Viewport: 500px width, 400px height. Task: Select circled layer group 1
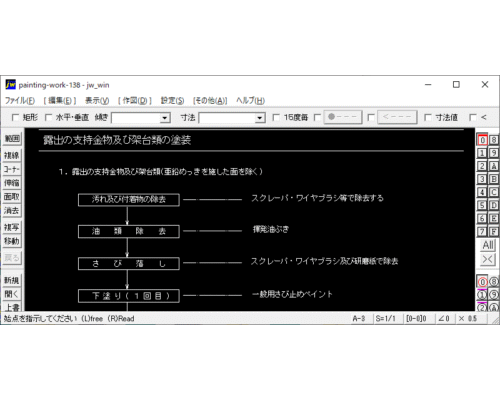482,295
